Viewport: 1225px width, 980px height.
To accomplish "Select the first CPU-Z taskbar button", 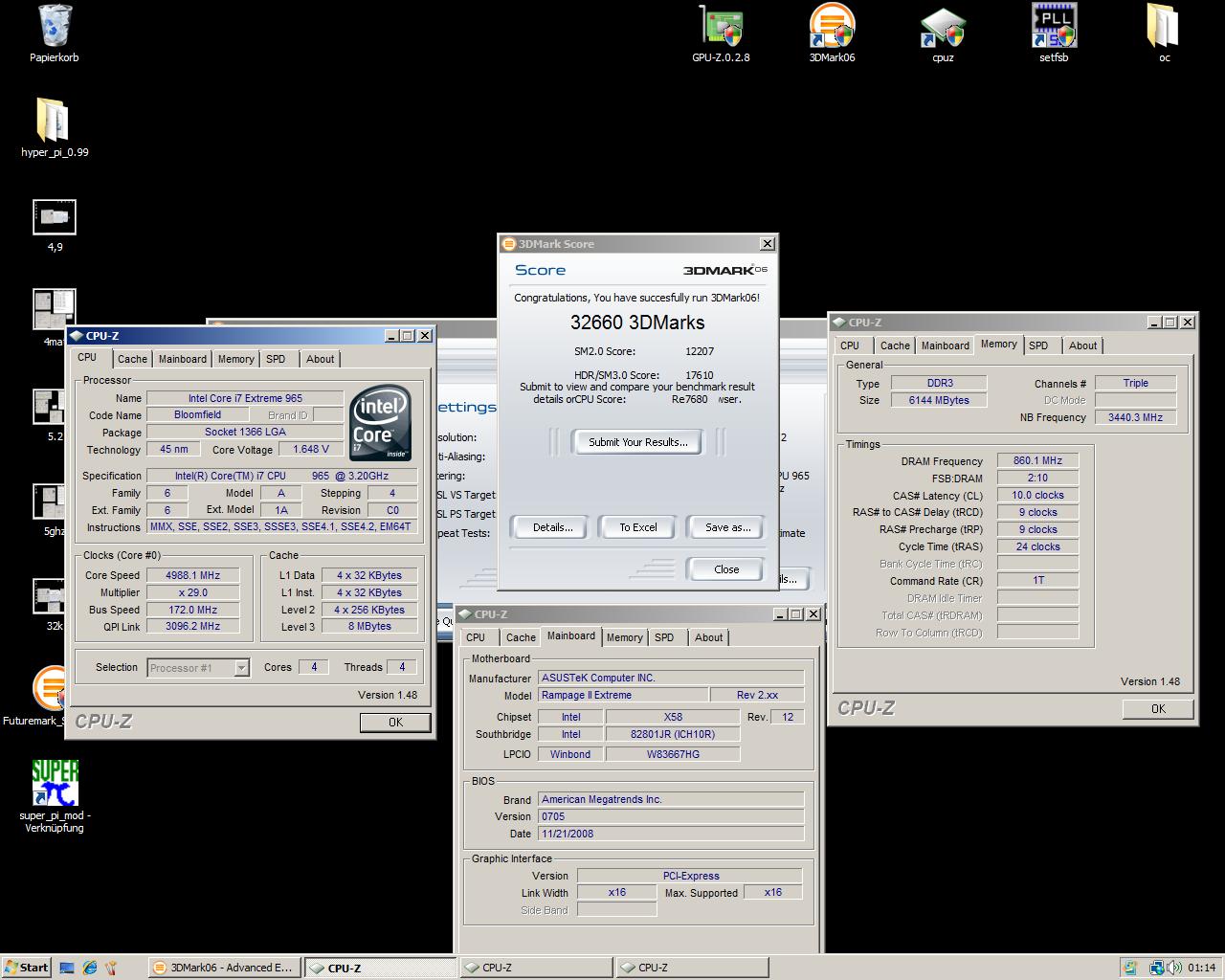I will click(380, 968).
